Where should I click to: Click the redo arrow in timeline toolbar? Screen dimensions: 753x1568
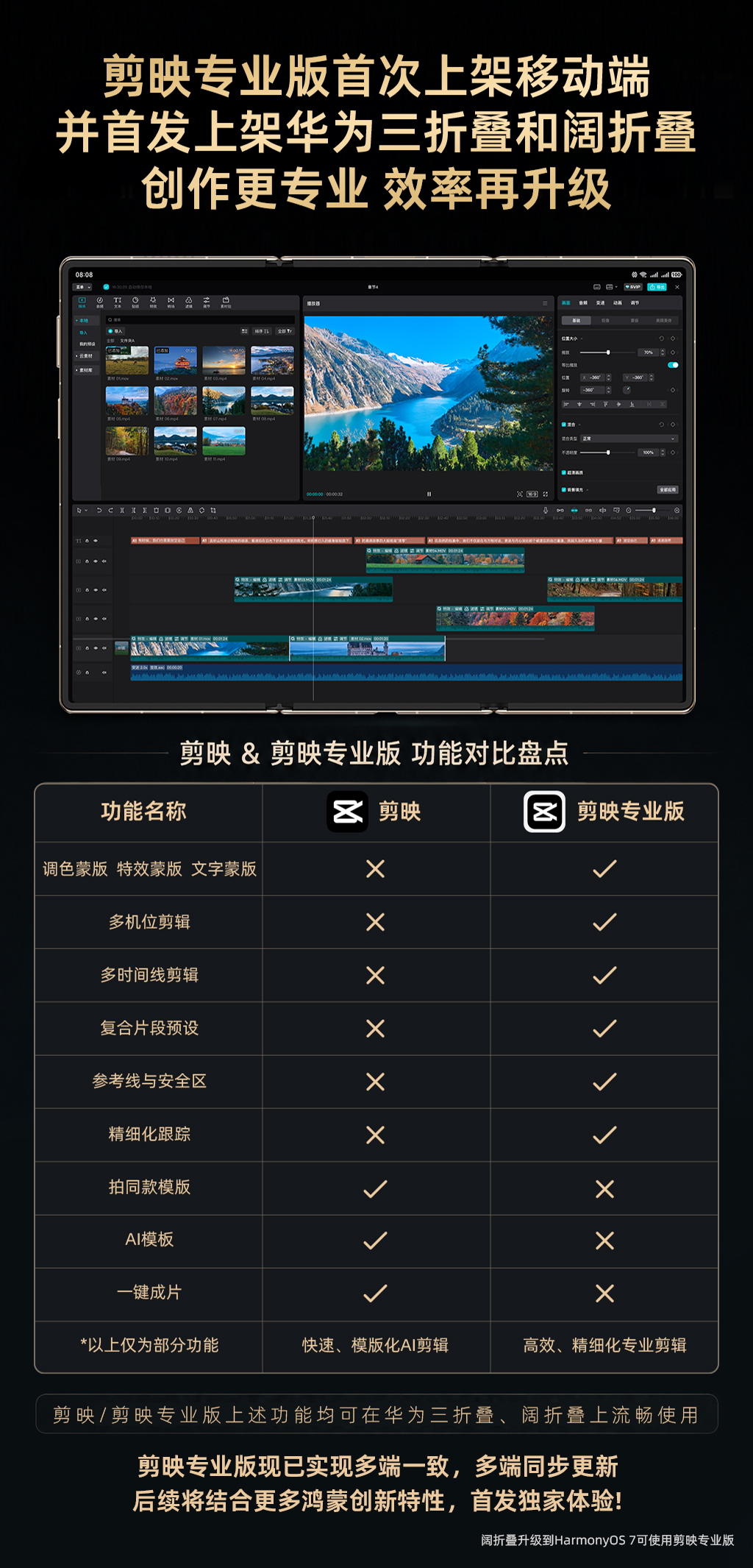point(111,511)
